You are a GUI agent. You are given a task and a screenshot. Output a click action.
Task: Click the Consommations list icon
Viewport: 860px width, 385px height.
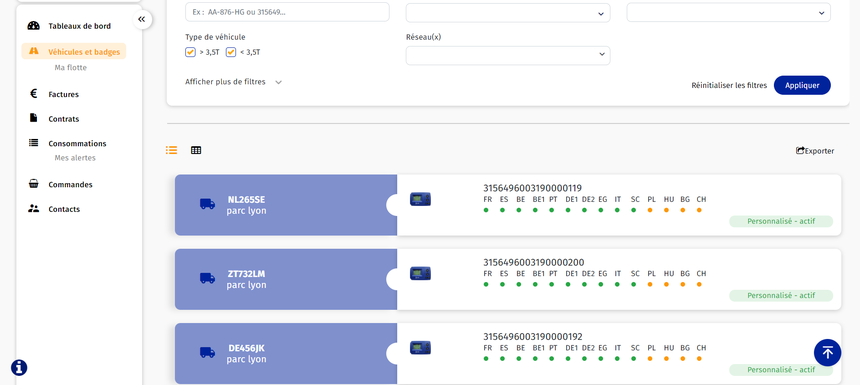click(x=33, y=143)
